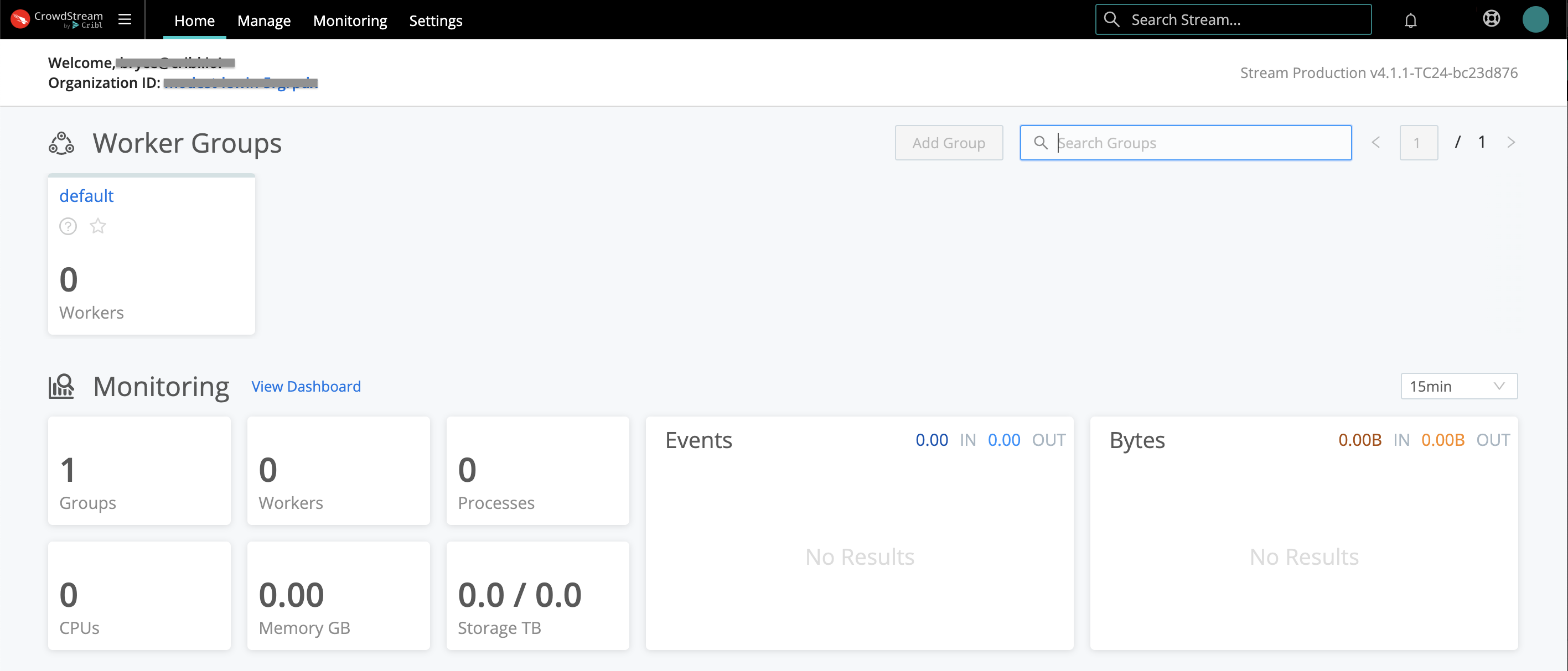
Task: Click the Worker Groups cluster icon
Action: coord(61,144)
